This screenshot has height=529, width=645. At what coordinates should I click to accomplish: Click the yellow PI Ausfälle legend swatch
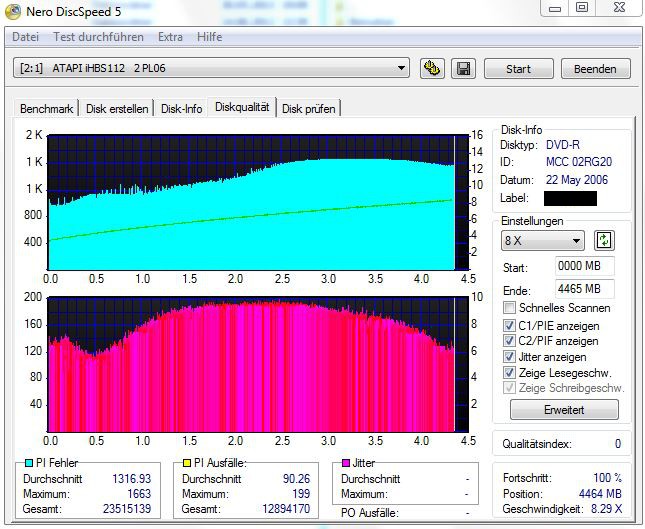click(187, 463)
